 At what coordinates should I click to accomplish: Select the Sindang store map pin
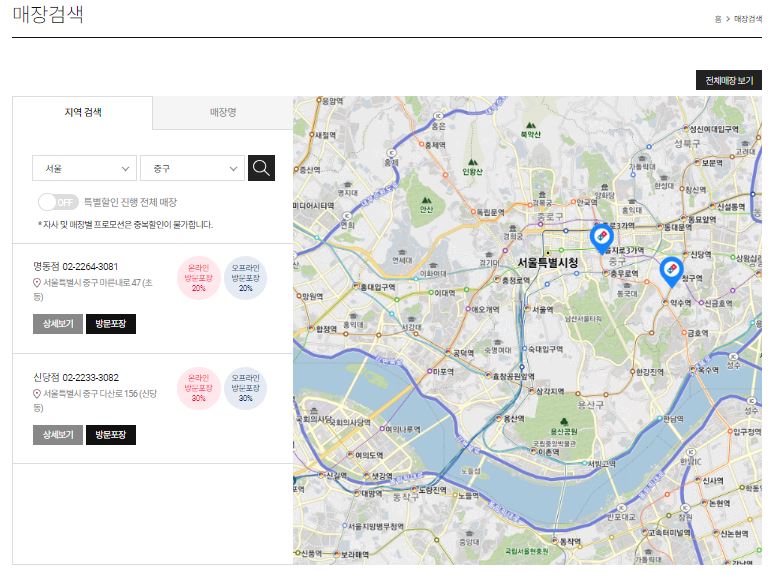click(x=671, y=272)
